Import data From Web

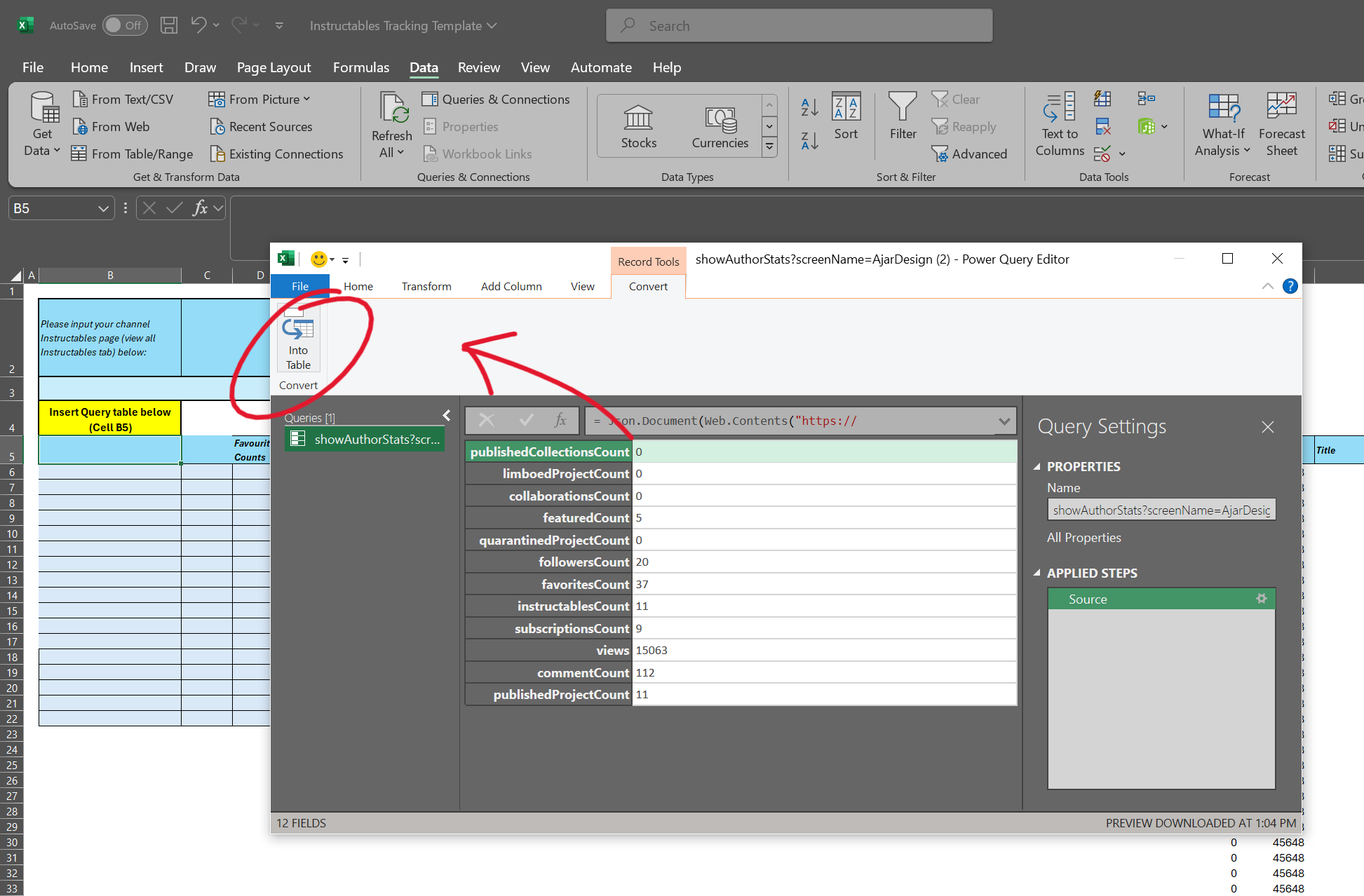pos(111,127)
